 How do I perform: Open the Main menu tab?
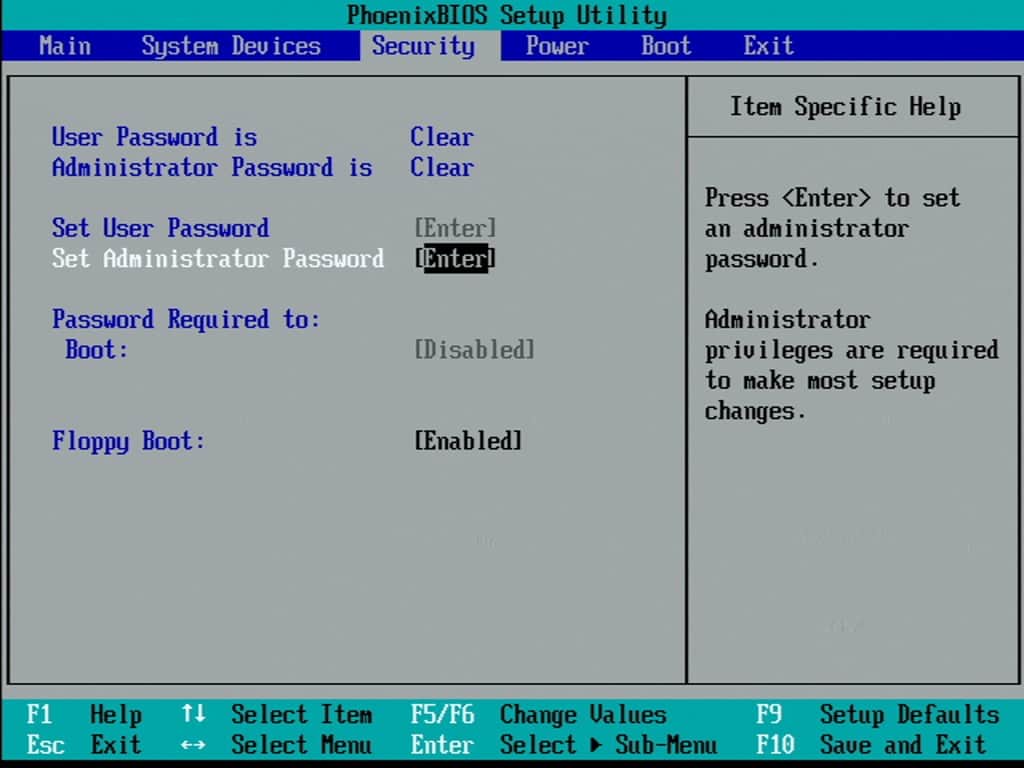point(65,46)
